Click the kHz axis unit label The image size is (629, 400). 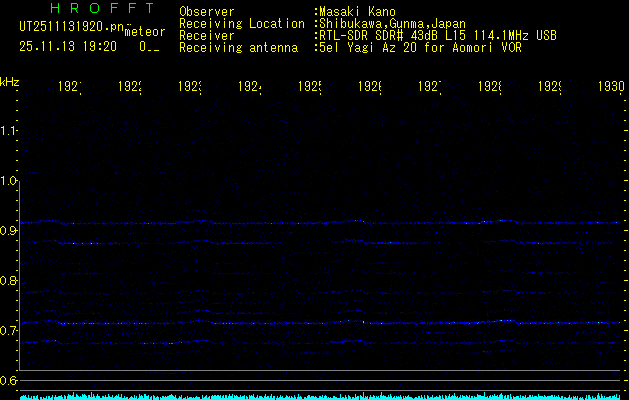pyautogui.click(x=10, y=81)
